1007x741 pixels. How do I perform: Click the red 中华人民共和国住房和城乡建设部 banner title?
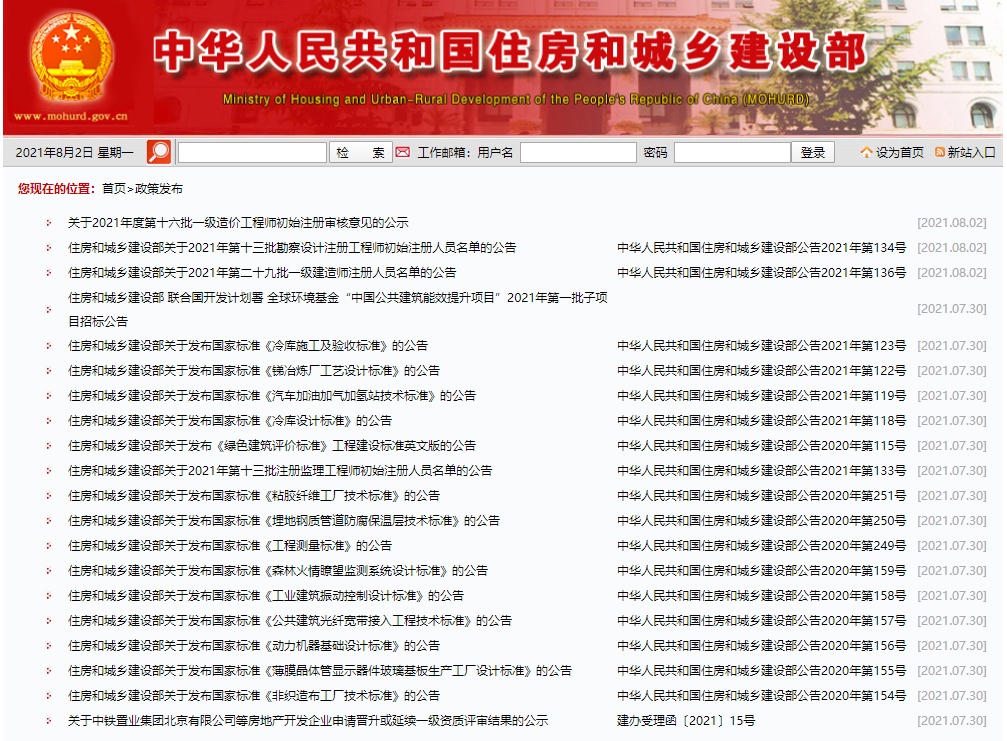(x=511, y=52)
